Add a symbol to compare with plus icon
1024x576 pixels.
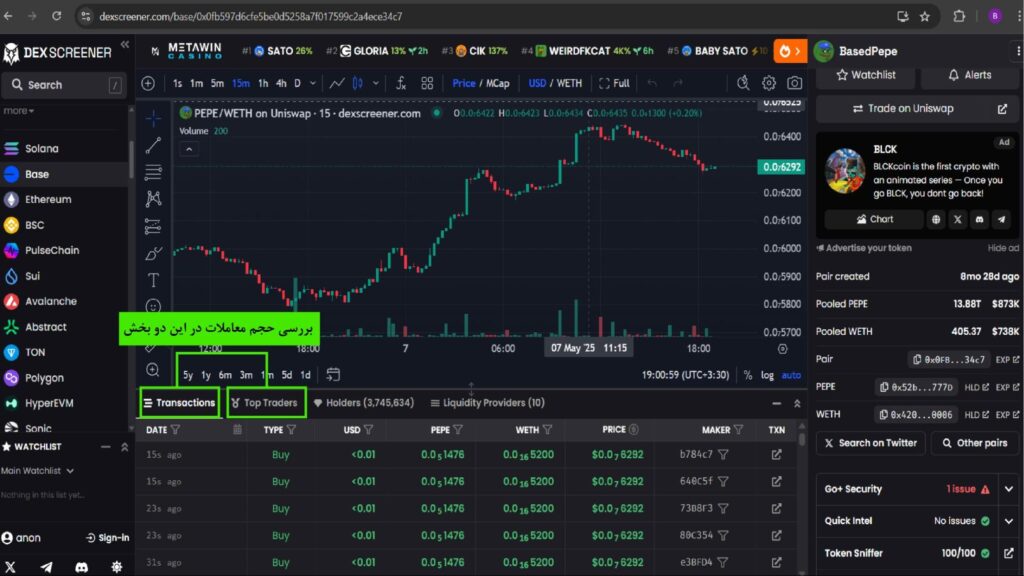tap(148, 84)
